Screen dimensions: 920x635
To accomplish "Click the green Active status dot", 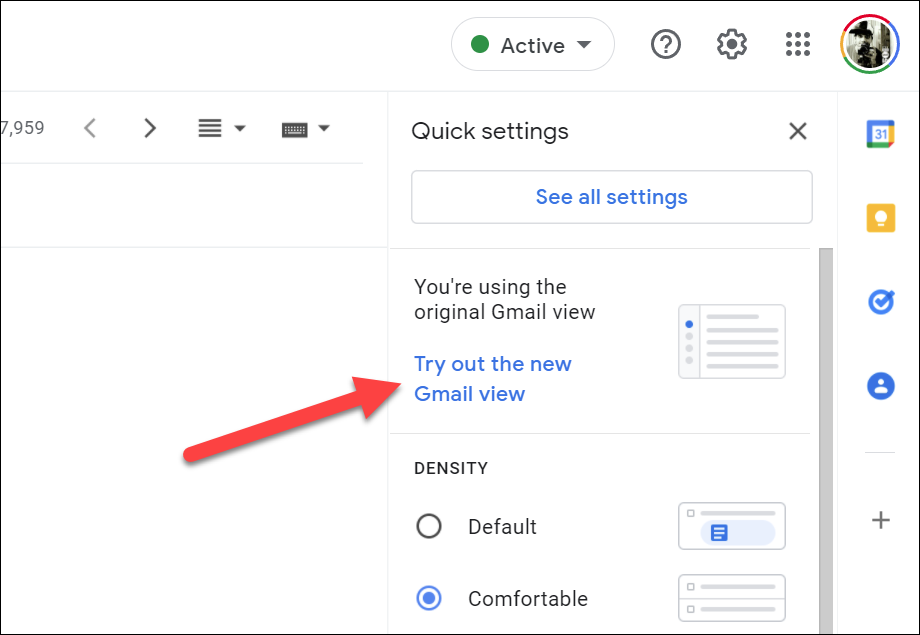I will click(480, 44).
